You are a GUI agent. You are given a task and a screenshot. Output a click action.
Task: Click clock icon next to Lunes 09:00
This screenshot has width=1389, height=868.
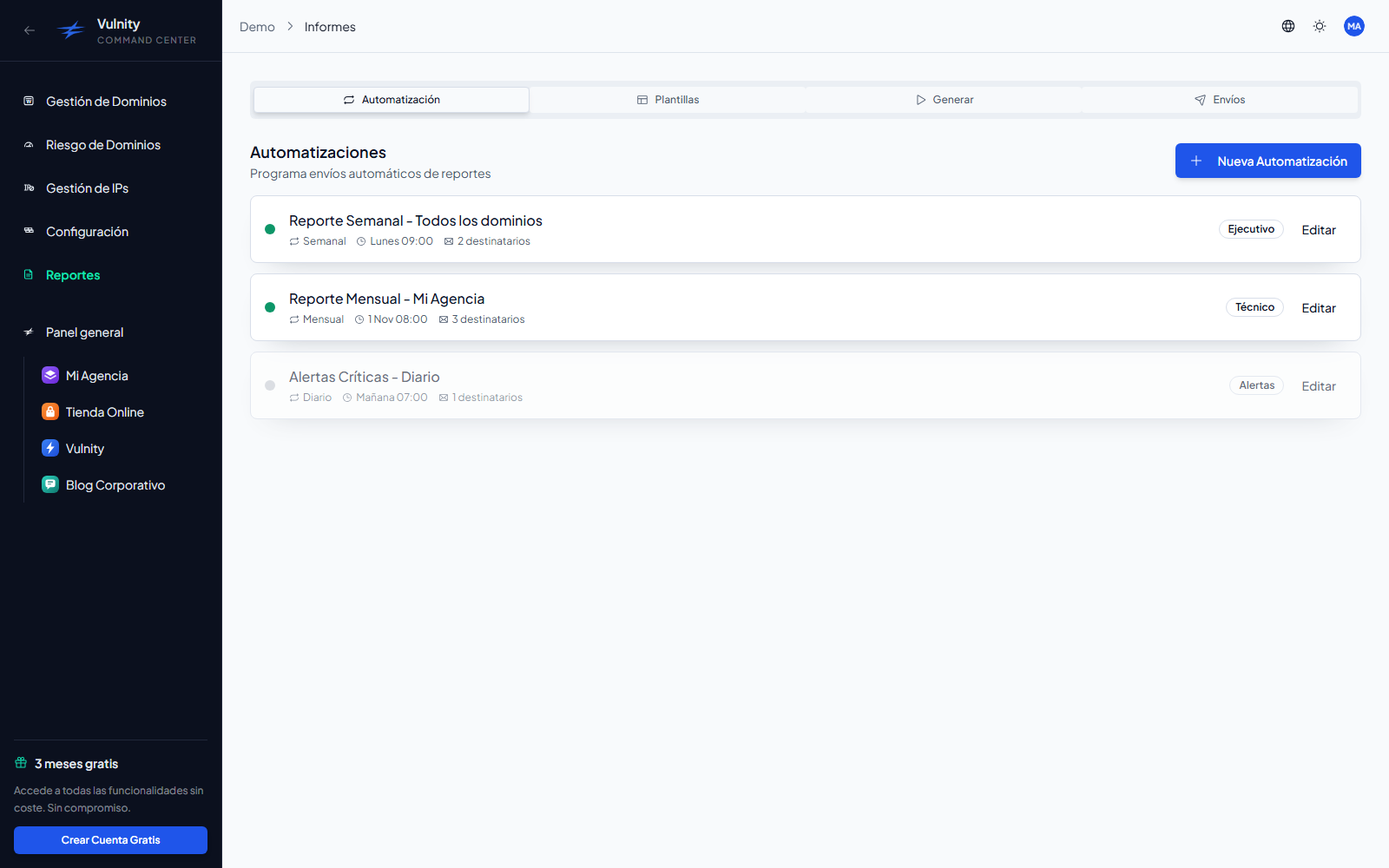pyautogui.click(x=361, y=241)
